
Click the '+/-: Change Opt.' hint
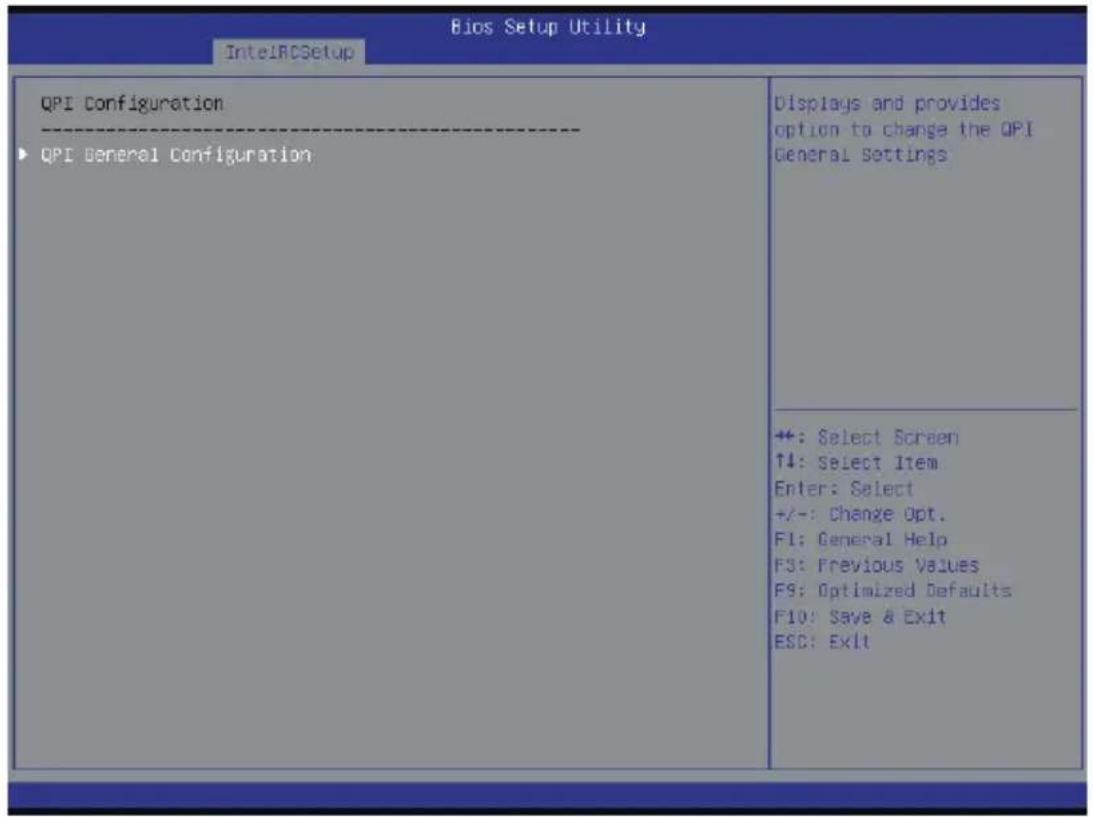click(x=860, y=514)
